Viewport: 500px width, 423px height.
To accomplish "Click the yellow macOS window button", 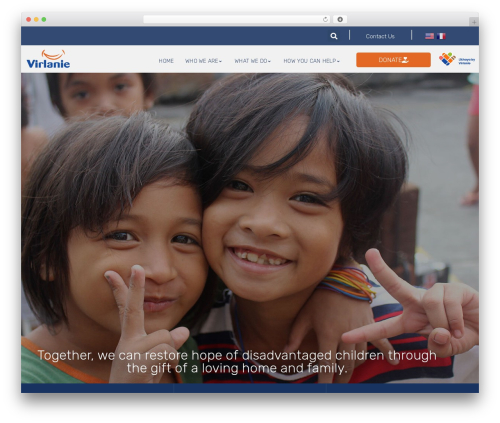I will [x=36, y=19].
